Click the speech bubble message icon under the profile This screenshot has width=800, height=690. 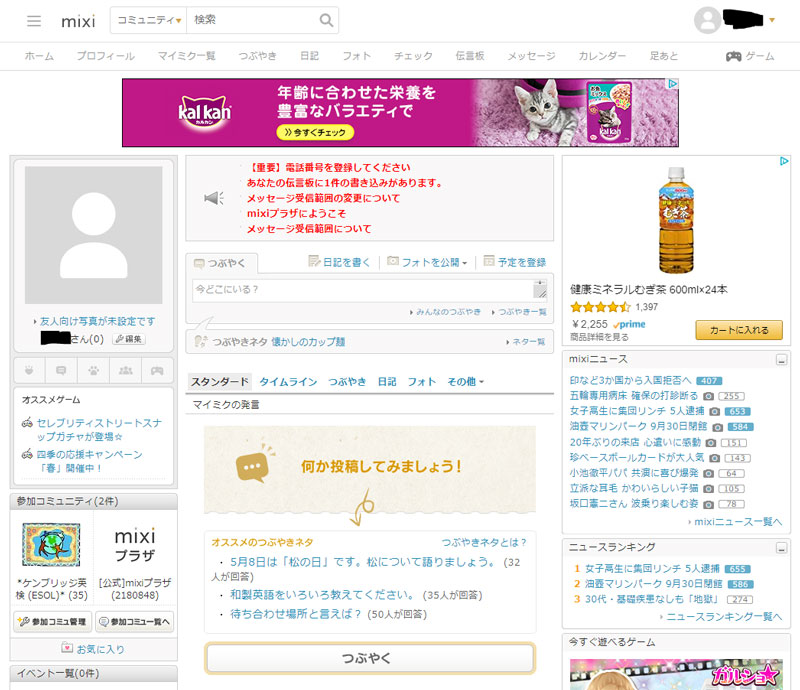coord(61,371)
